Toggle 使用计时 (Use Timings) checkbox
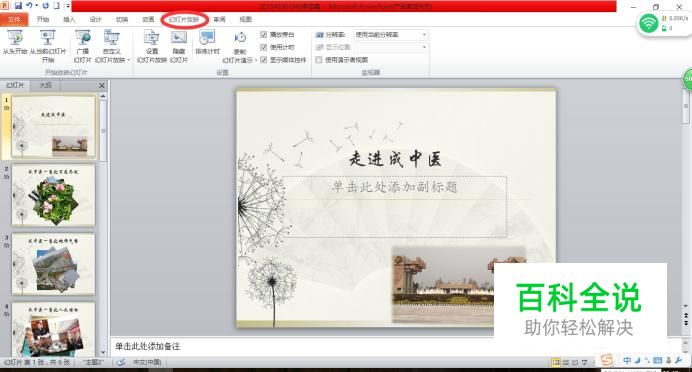The image size is (692, 372). click(x=264, y=47)
